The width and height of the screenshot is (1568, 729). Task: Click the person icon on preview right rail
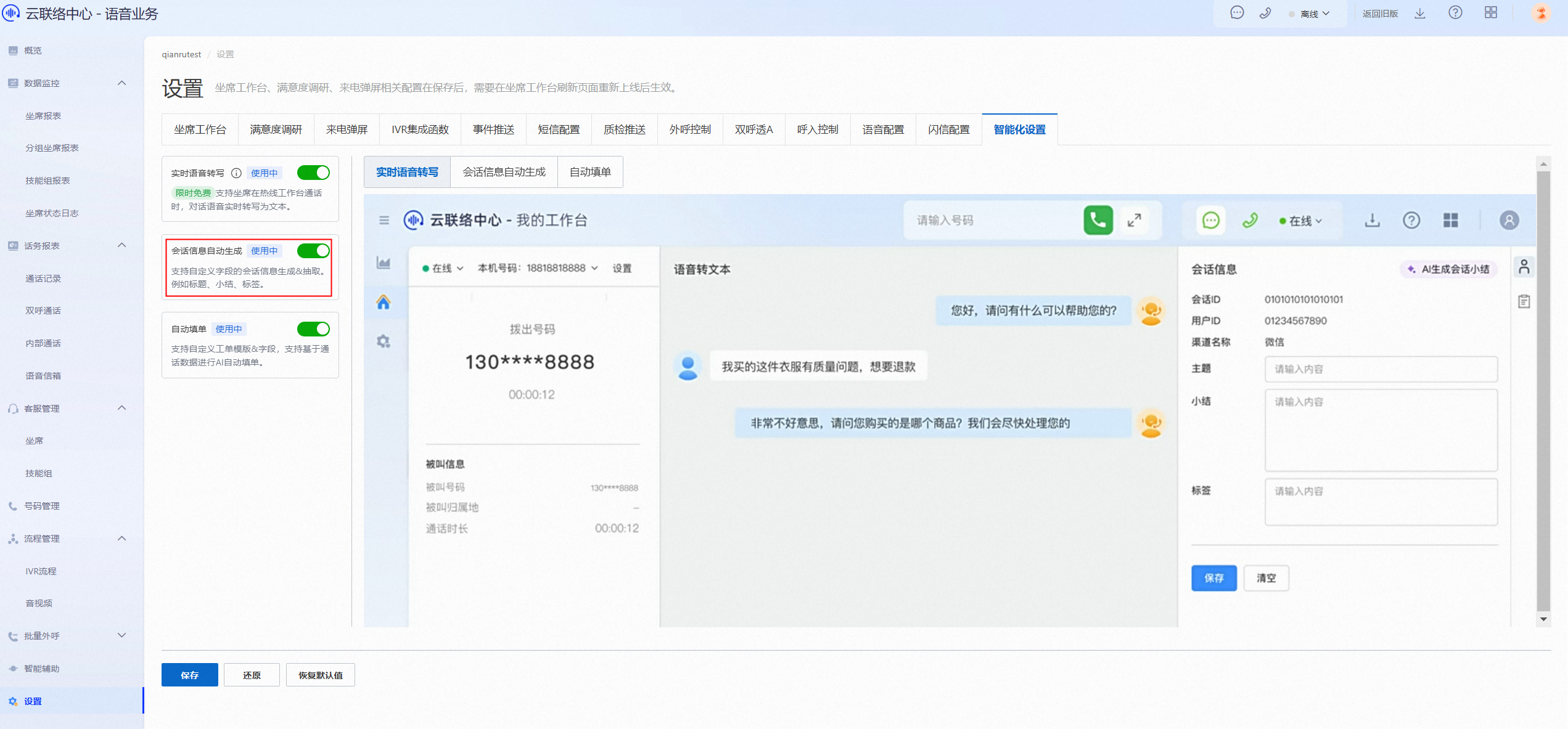coord(1524,266)
